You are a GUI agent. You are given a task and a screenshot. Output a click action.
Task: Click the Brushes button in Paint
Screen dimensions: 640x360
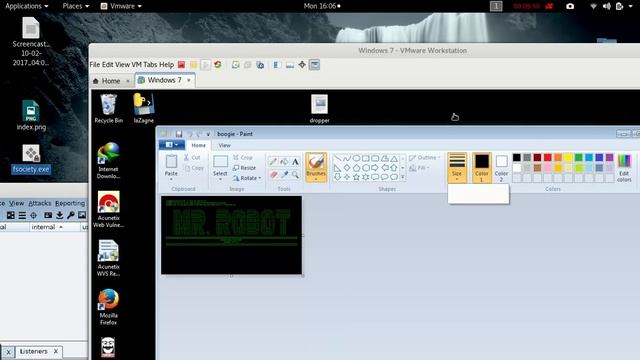pyautogui.click(x=316, y=167)
